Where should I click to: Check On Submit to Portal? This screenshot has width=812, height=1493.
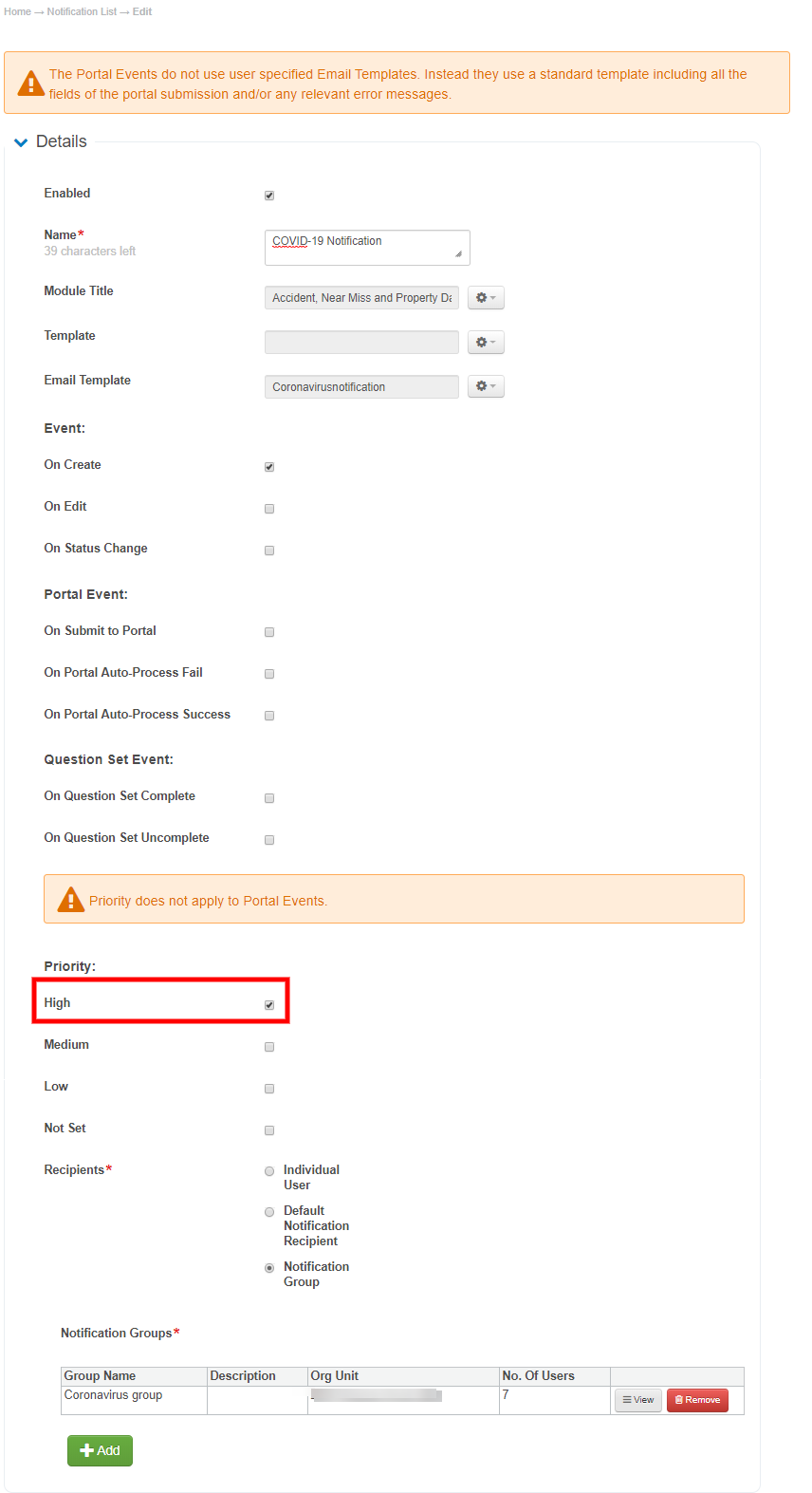point(269,632)
